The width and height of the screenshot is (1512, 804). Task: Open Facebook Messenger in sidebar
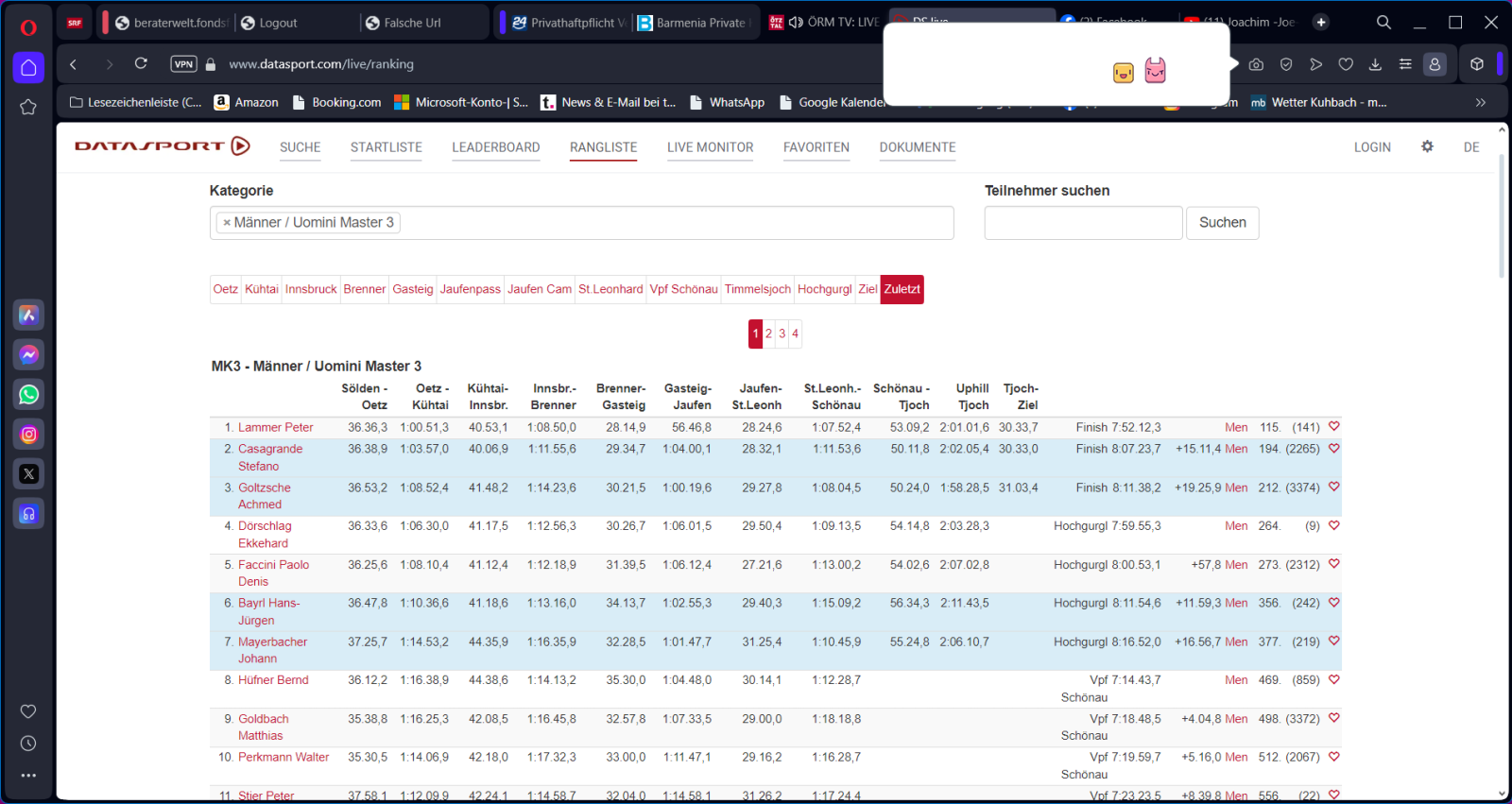tap(28, 354)
